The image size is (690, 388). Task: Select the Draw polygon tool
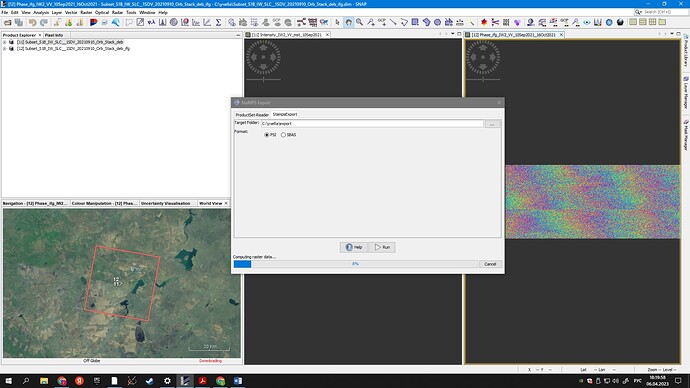click(x=426, y=22)
